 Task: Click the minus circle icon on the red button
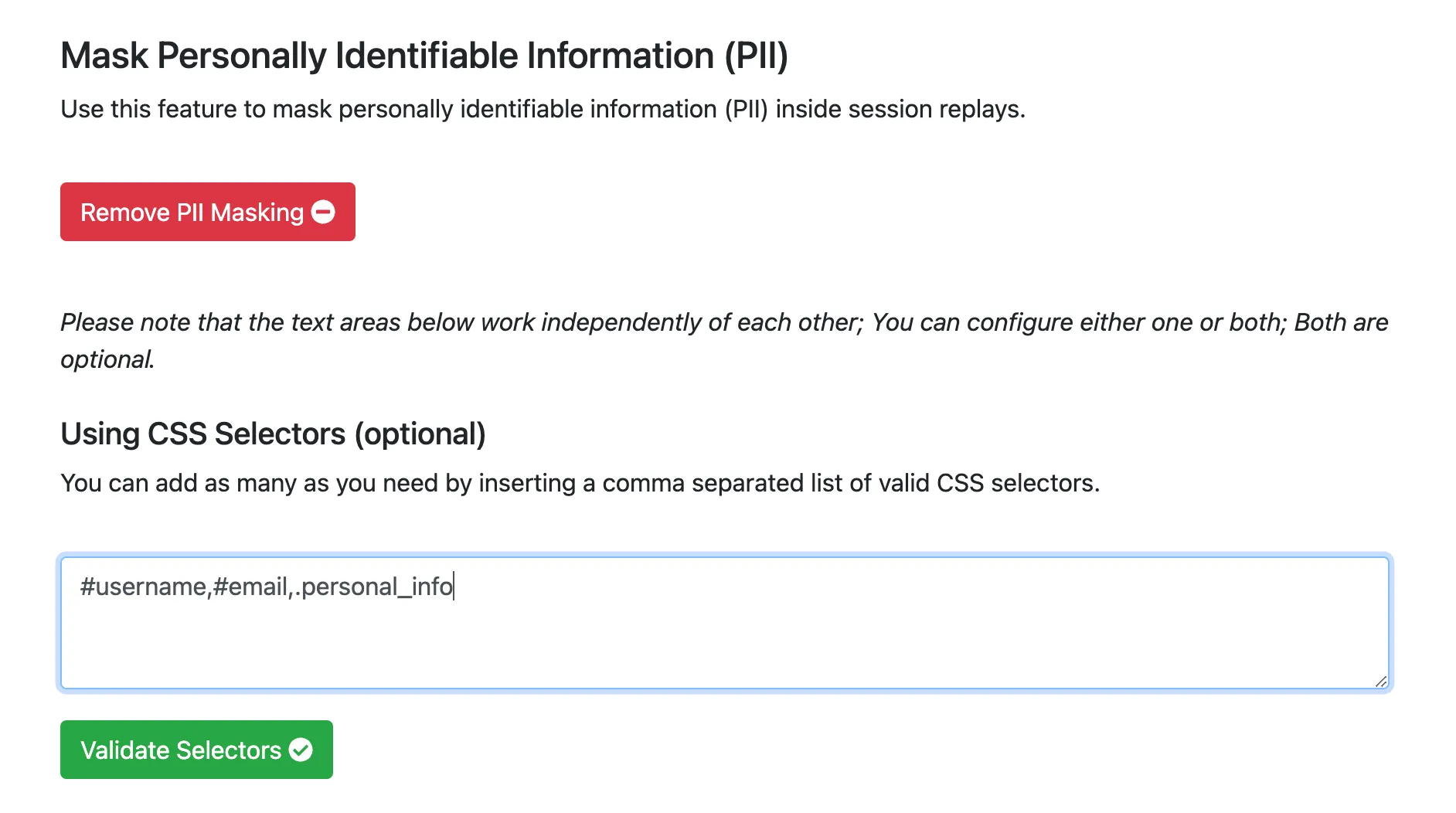click(323, 212)
